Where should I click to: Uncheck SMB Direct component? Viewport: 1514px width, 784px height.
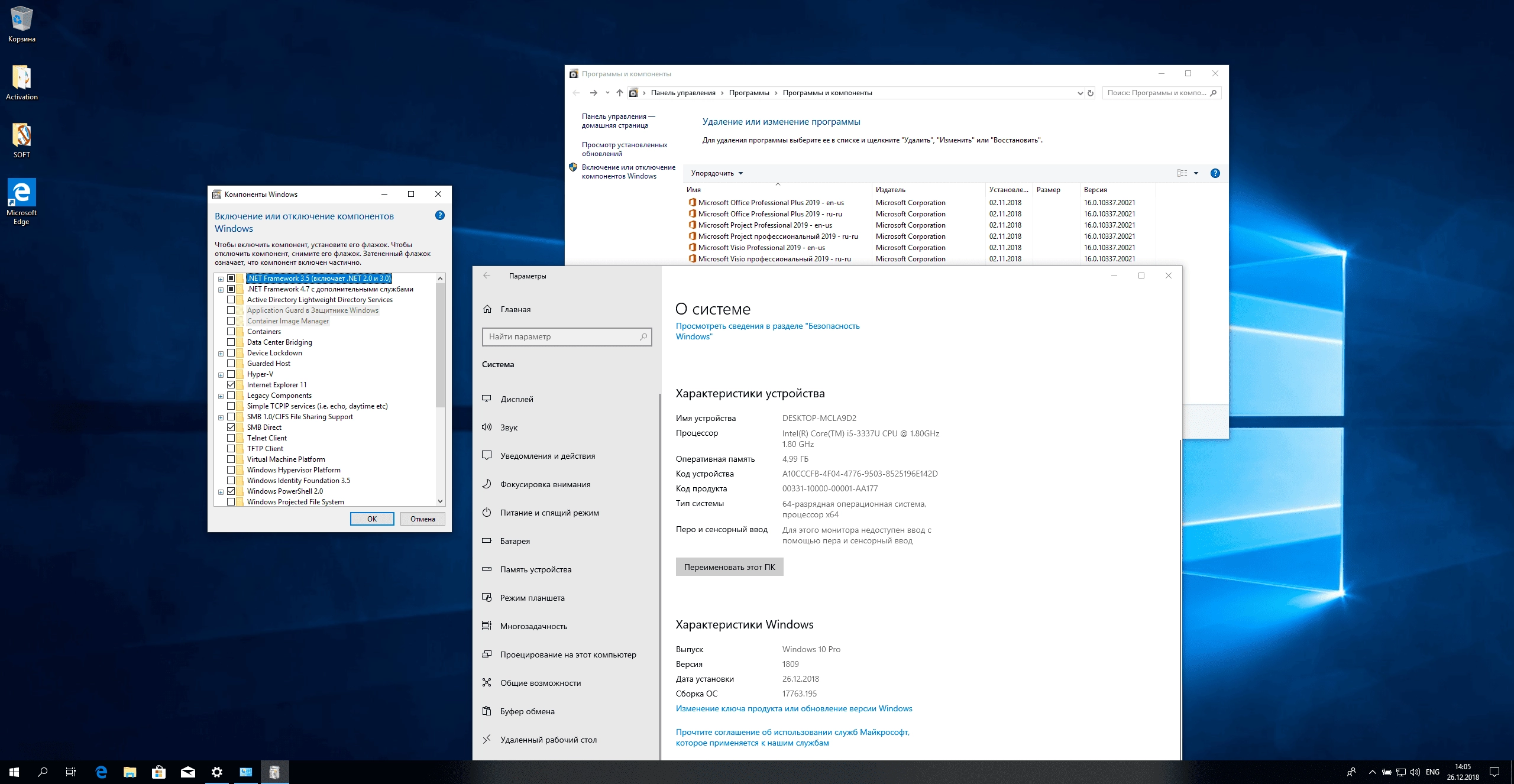[x=231, y=427]
